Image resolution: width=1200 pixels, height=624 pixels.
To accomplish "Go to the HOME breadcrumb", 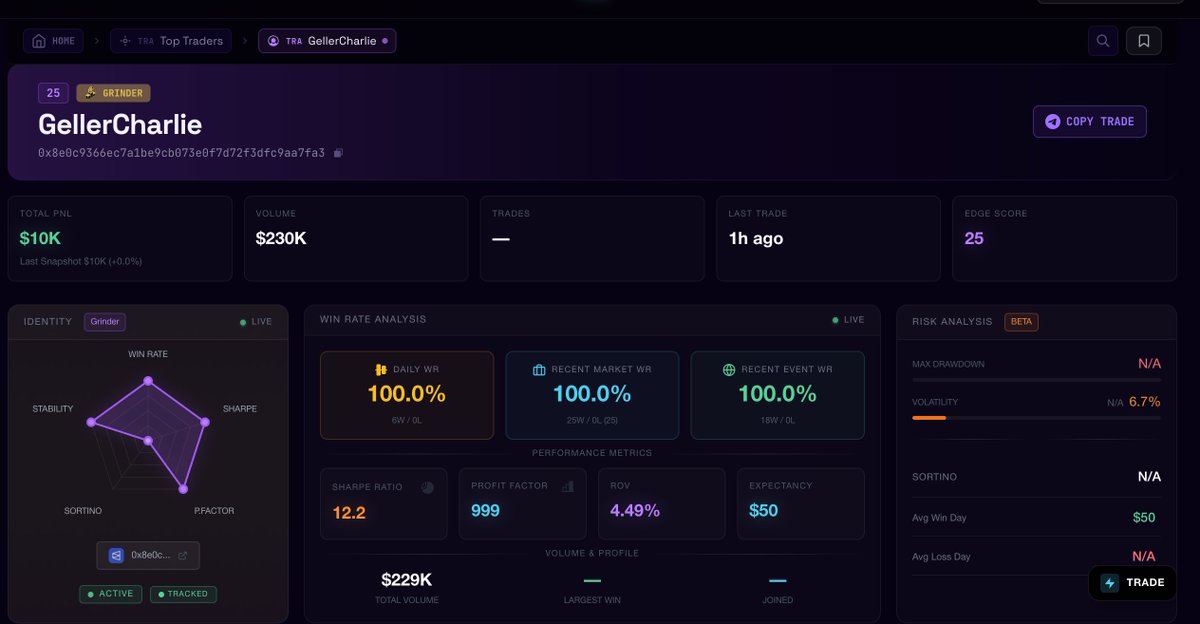I will [x=54, y=41].
